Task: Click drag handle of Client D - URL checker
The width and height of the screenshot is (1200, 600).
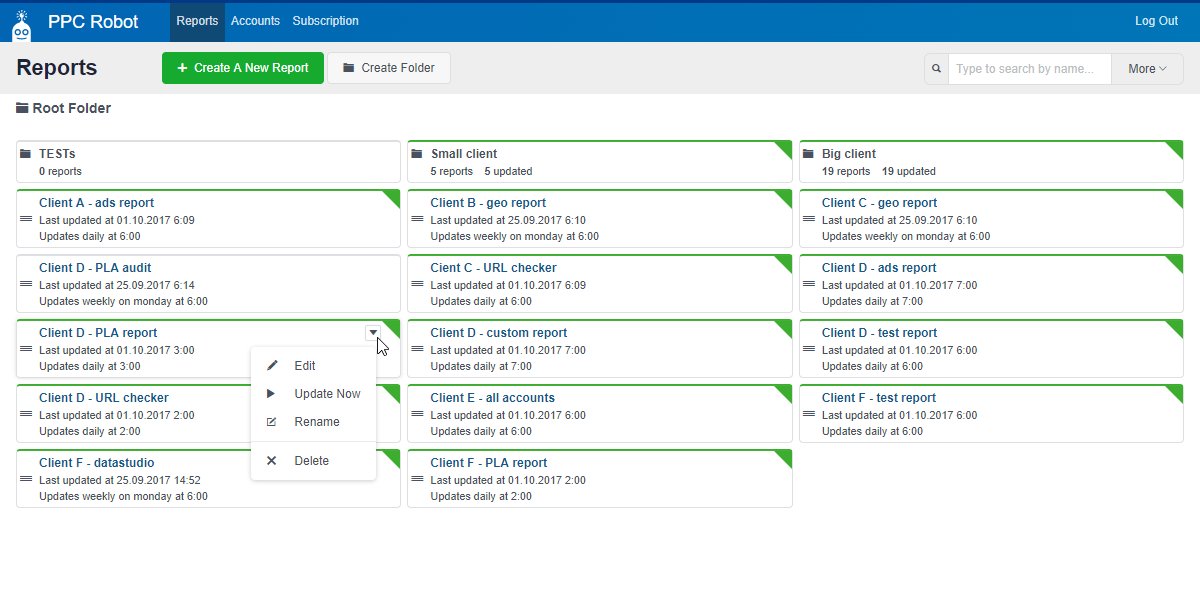Action: 26,414
